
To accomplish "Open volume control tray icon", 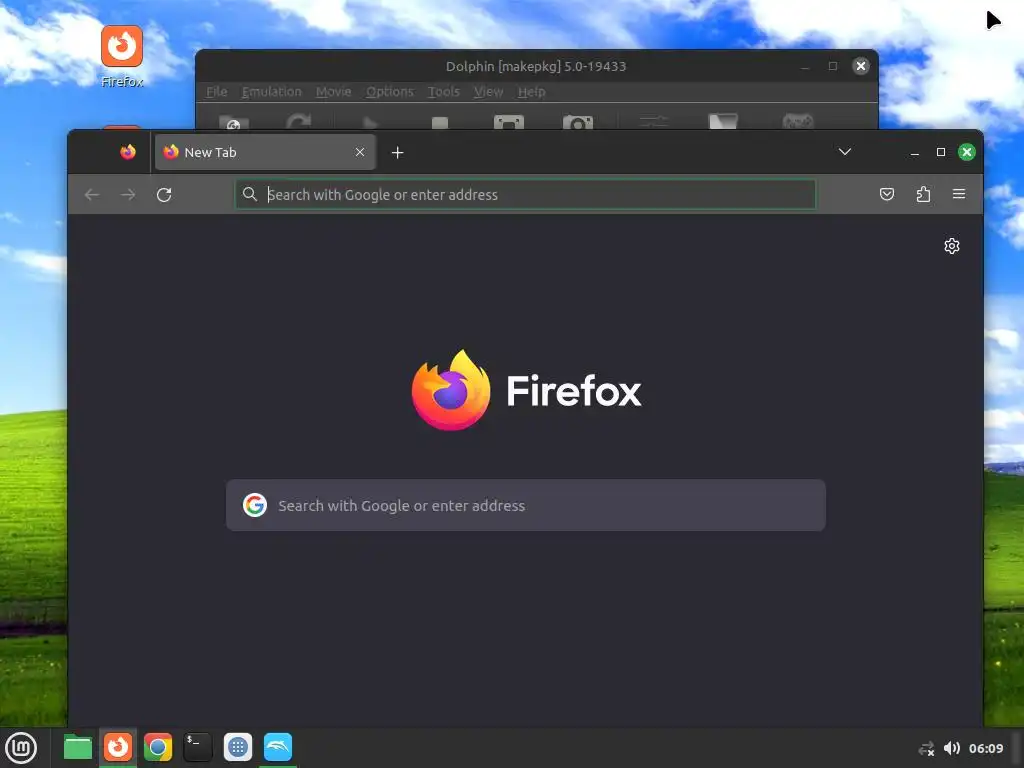I will (952, 748).
